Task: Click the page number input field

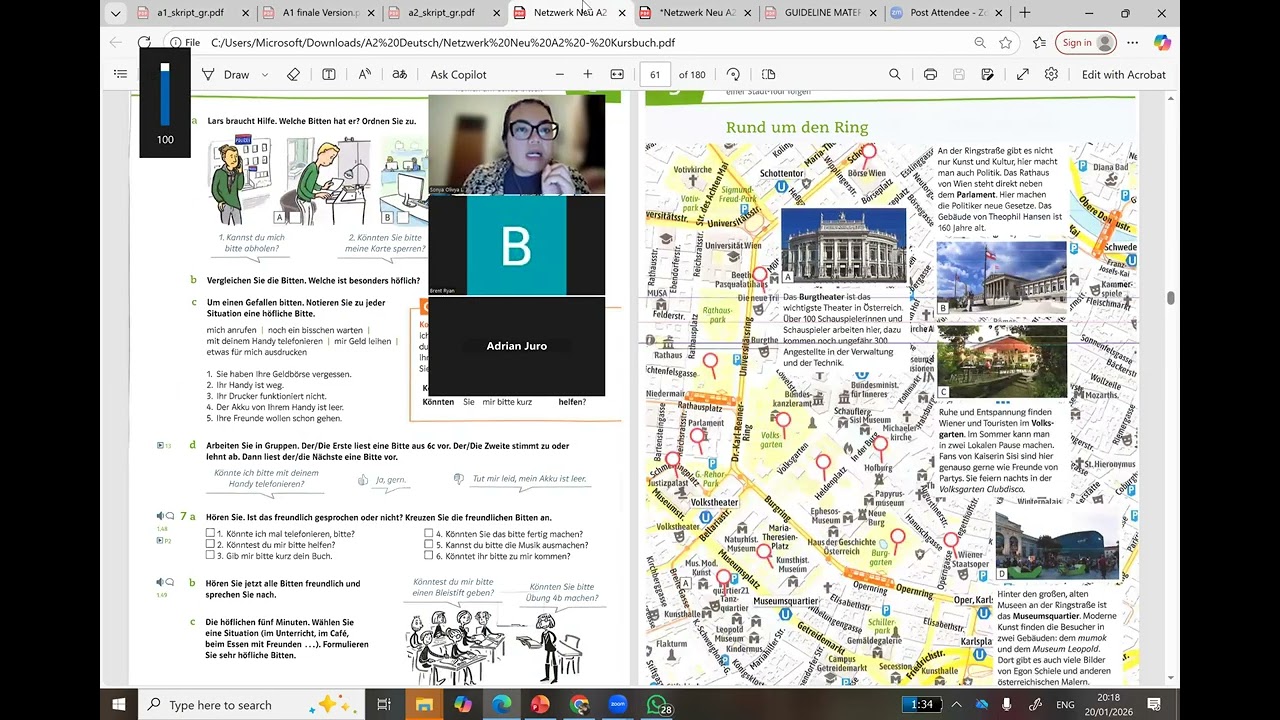Action: pyautogui.click(x=655, y=74)
